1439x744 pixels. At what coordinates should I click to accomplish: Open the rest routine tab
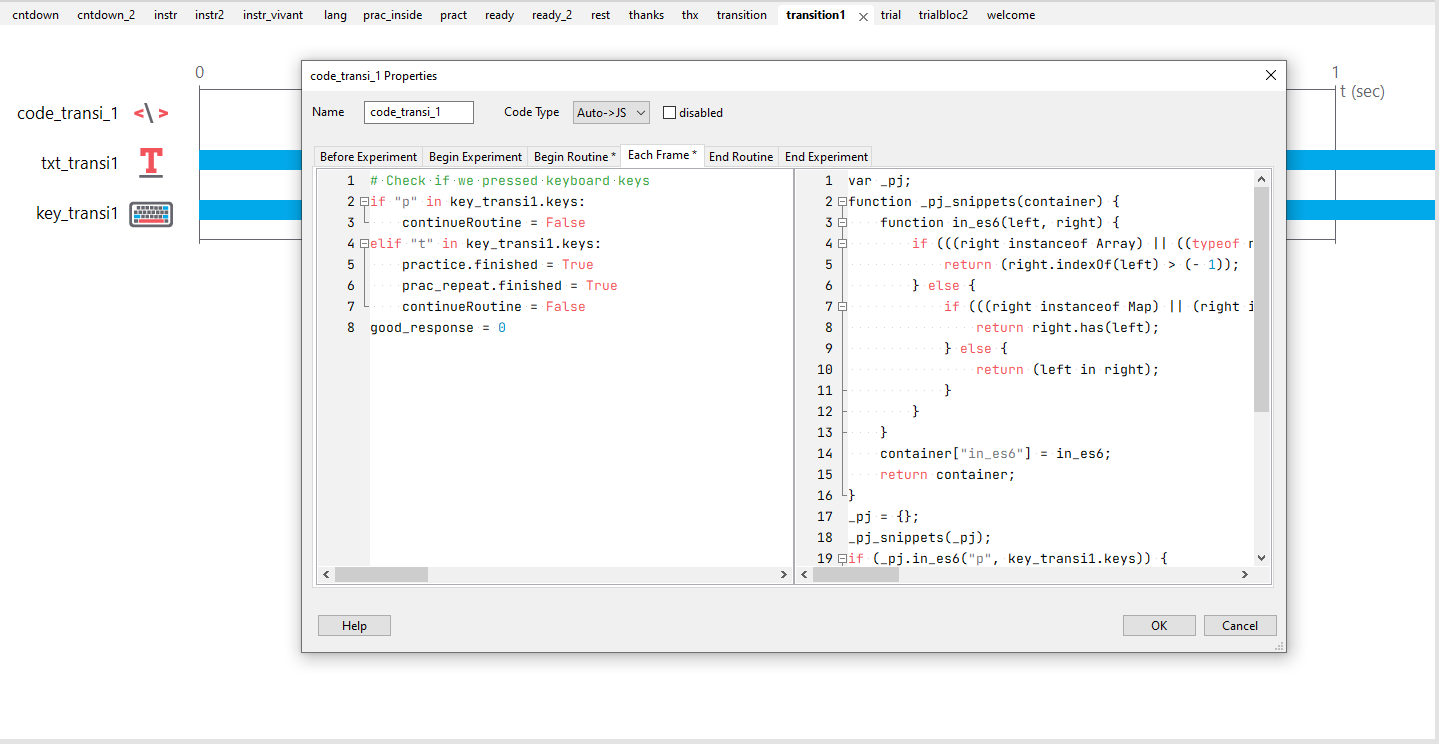pos(601,15)
